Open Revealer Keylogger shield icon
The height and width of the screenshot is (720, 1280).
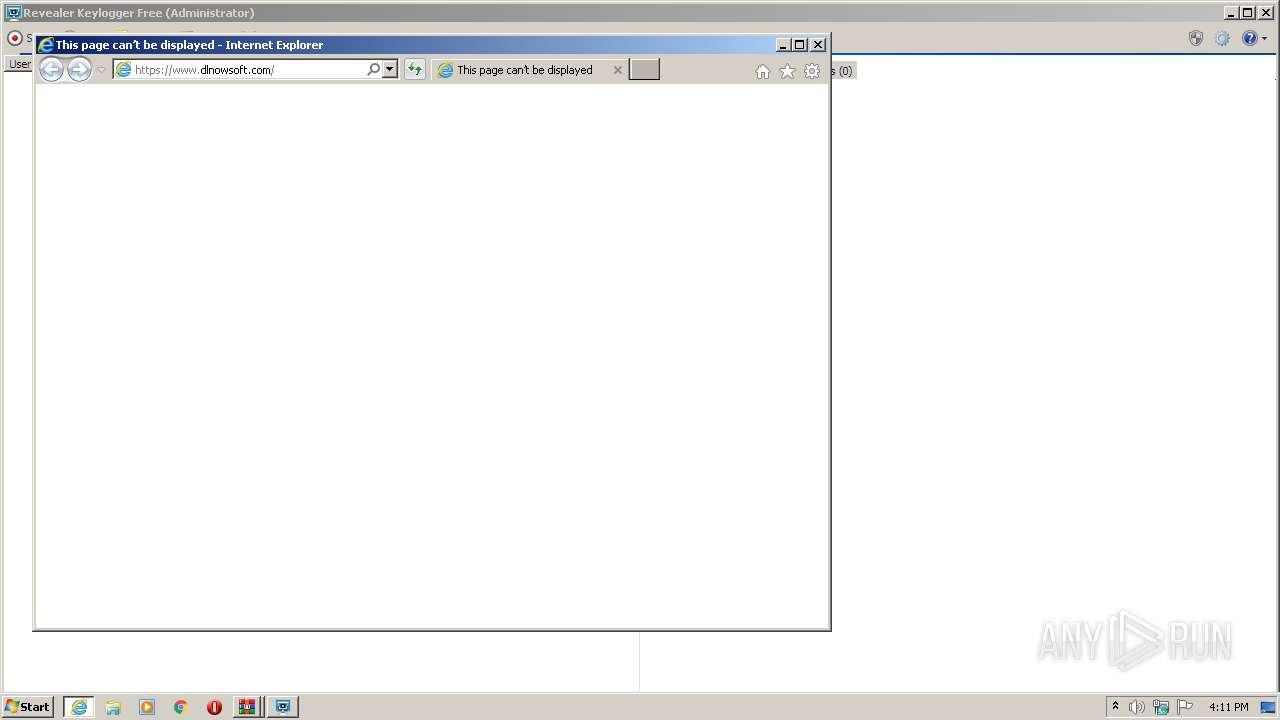[1196, 38]
